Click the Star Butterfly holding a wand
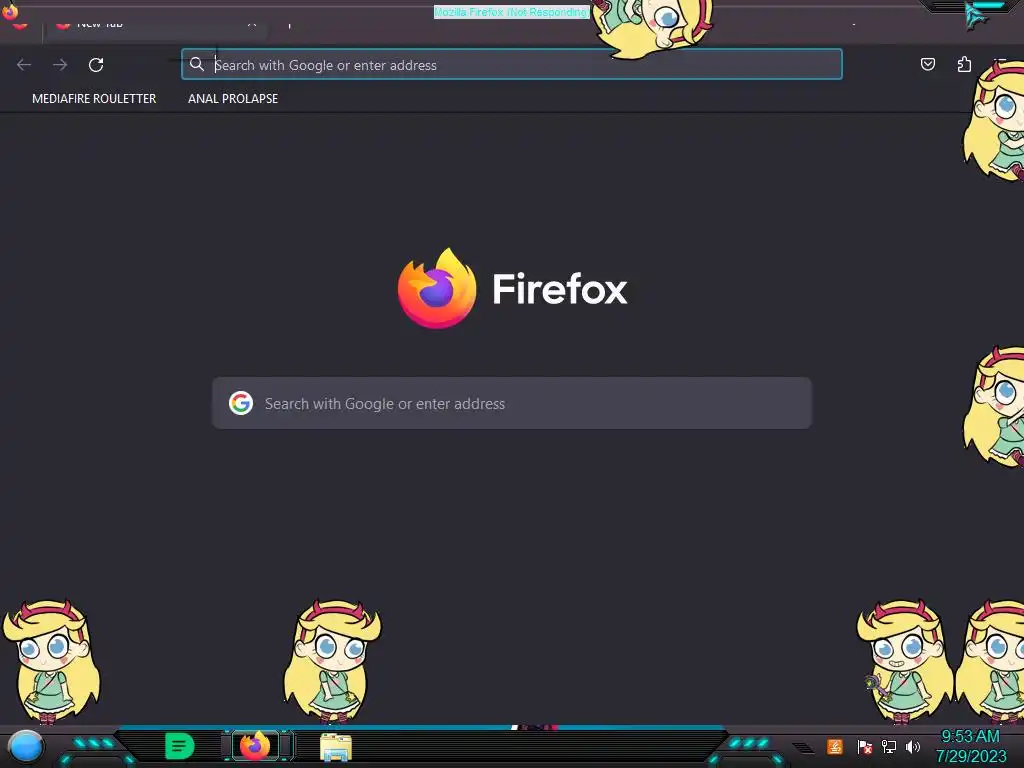Viewport: 1024px width, 768px height. pyautogui.click(x=906, y=662)
